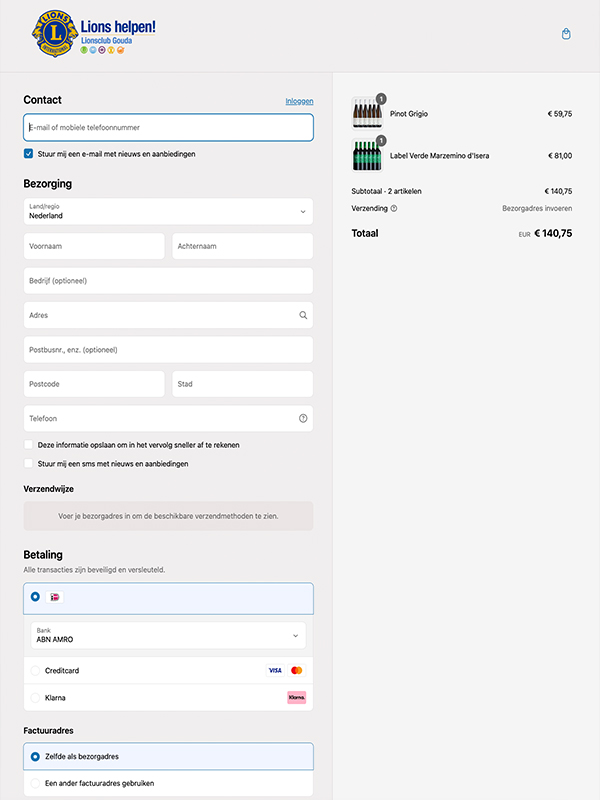The image size is (600, 800).
Task: Click the Klarna logo icon
Action: click(296, 697)
